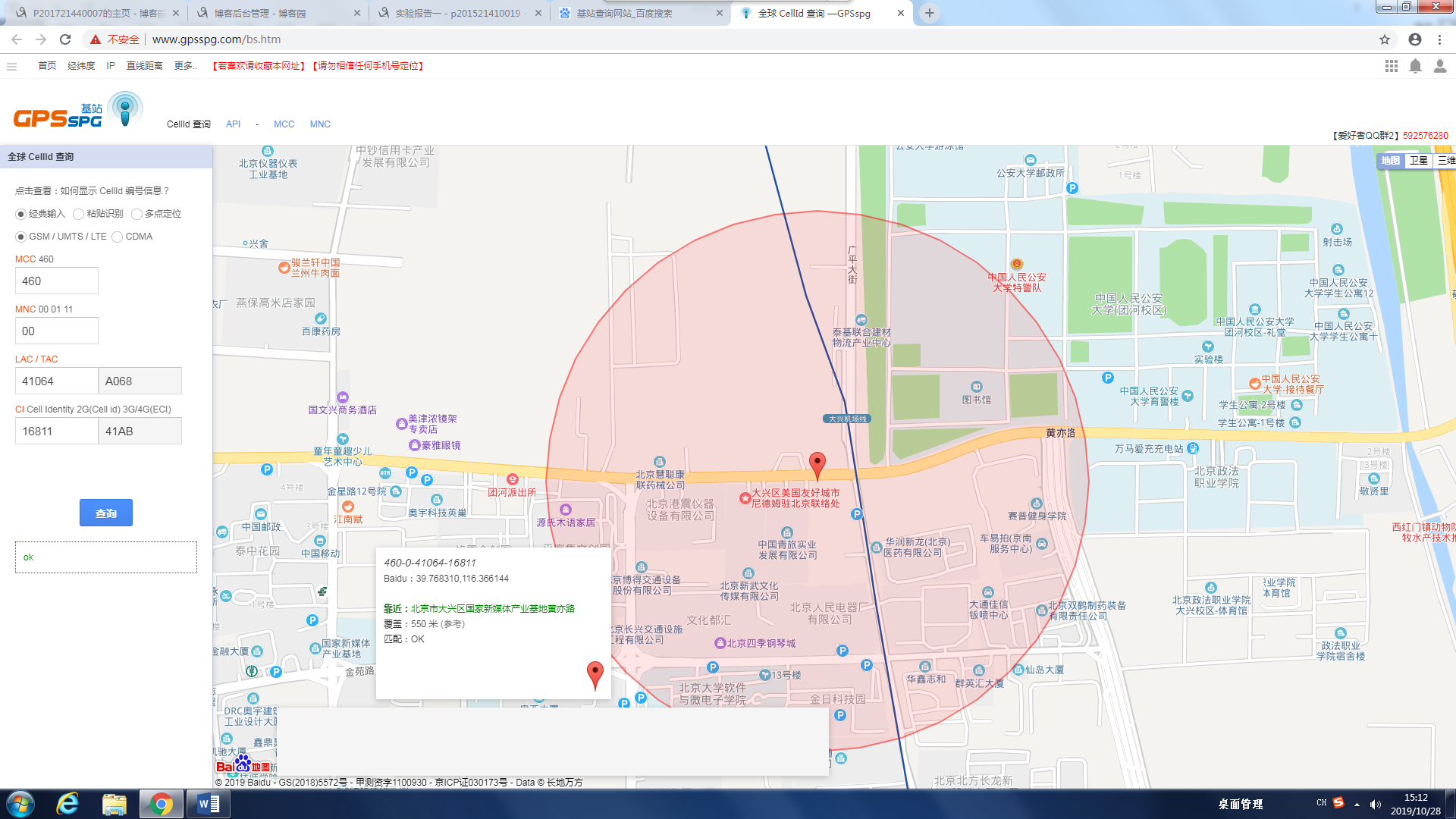Open the MCC link in header

pyautogui.click(x=284, y=124)
